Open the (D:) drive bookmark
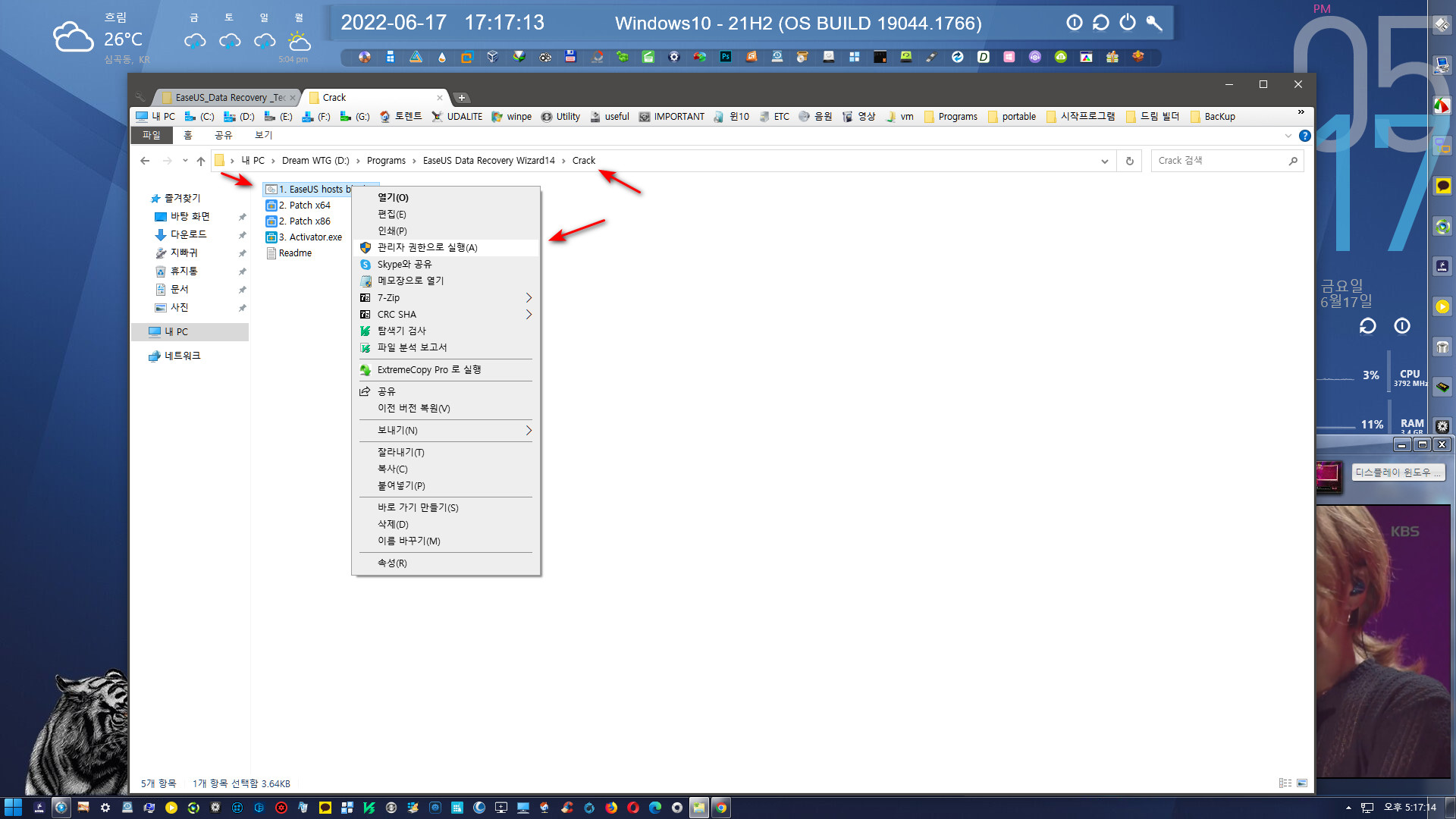1456x819 pixels. tap(239, 117)
